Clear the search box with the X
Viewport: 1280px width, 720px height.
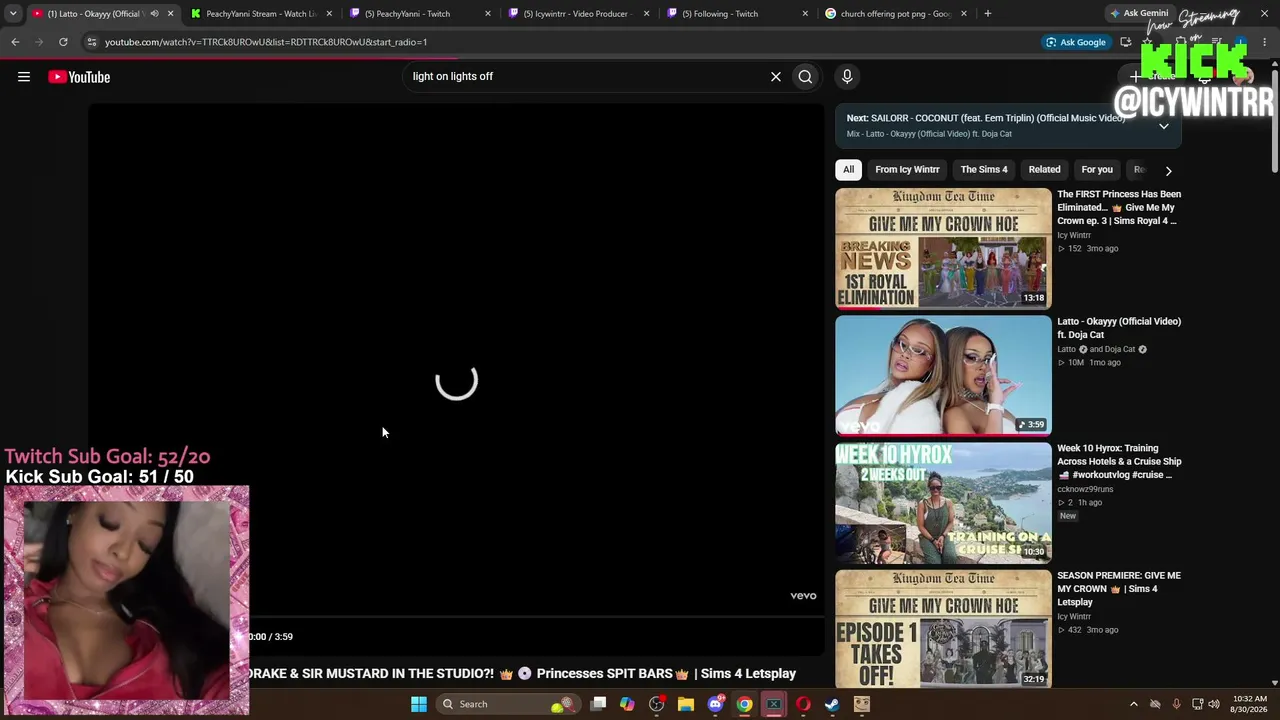(x=775, y=76)
